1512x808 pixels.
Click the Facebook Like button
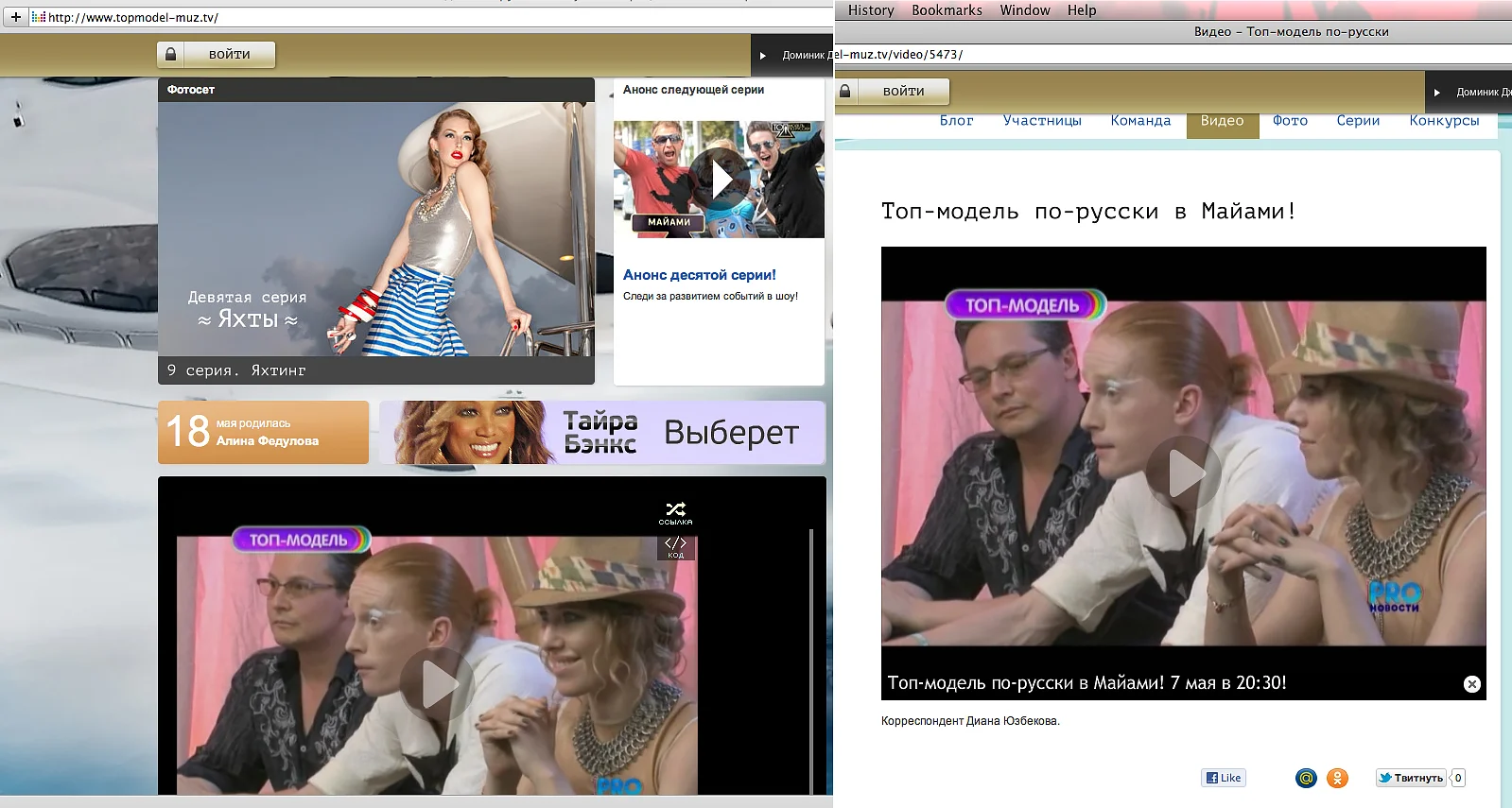click(1224, 778)
